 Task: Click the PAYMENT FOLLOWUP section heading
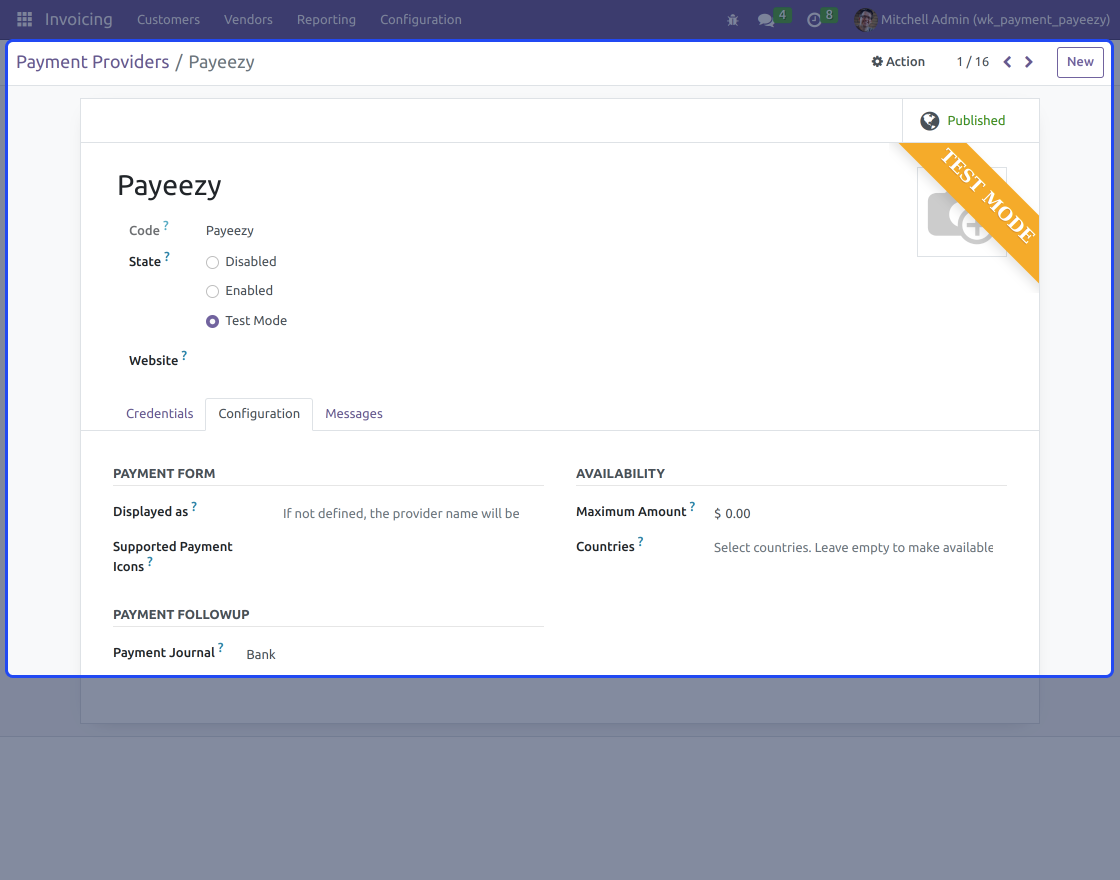tap(181, 614)
